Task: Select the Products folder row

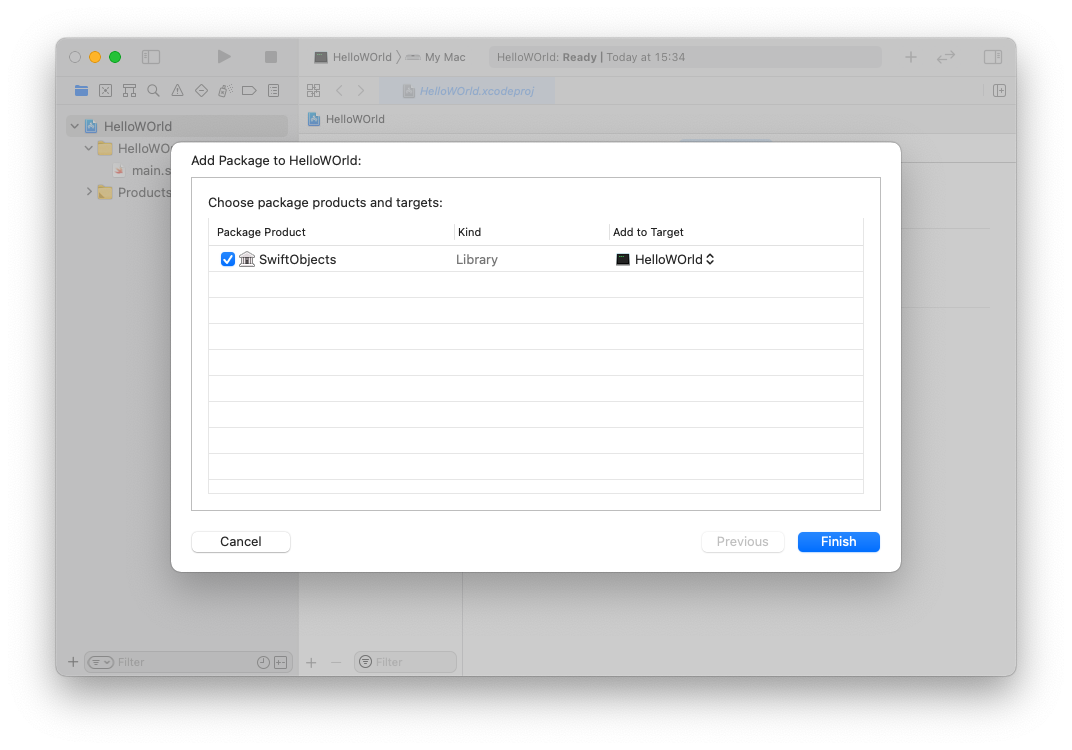Action: click(x=134, y=192)
